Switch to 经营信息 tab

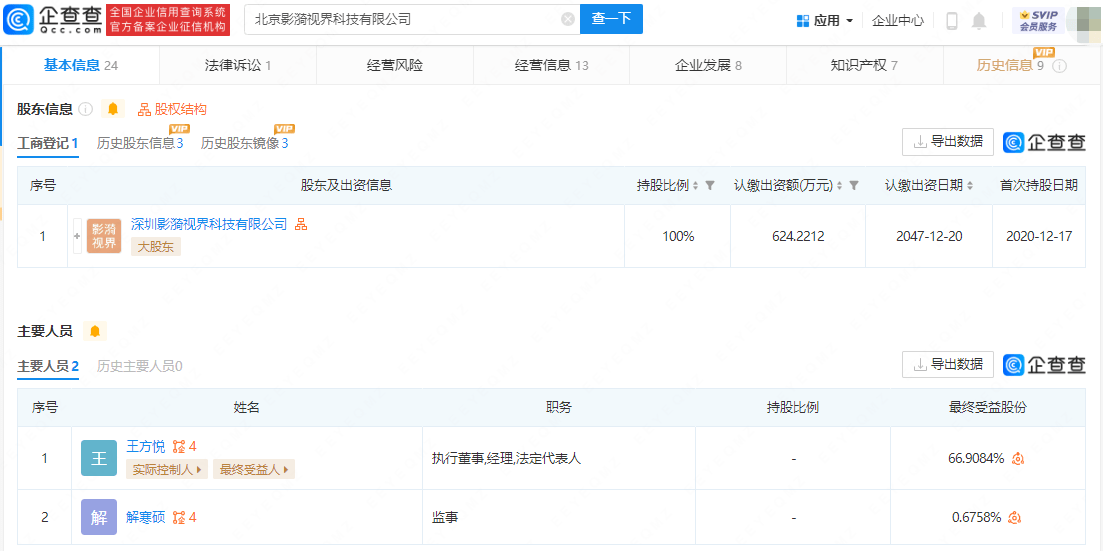[x=552, y=65]
